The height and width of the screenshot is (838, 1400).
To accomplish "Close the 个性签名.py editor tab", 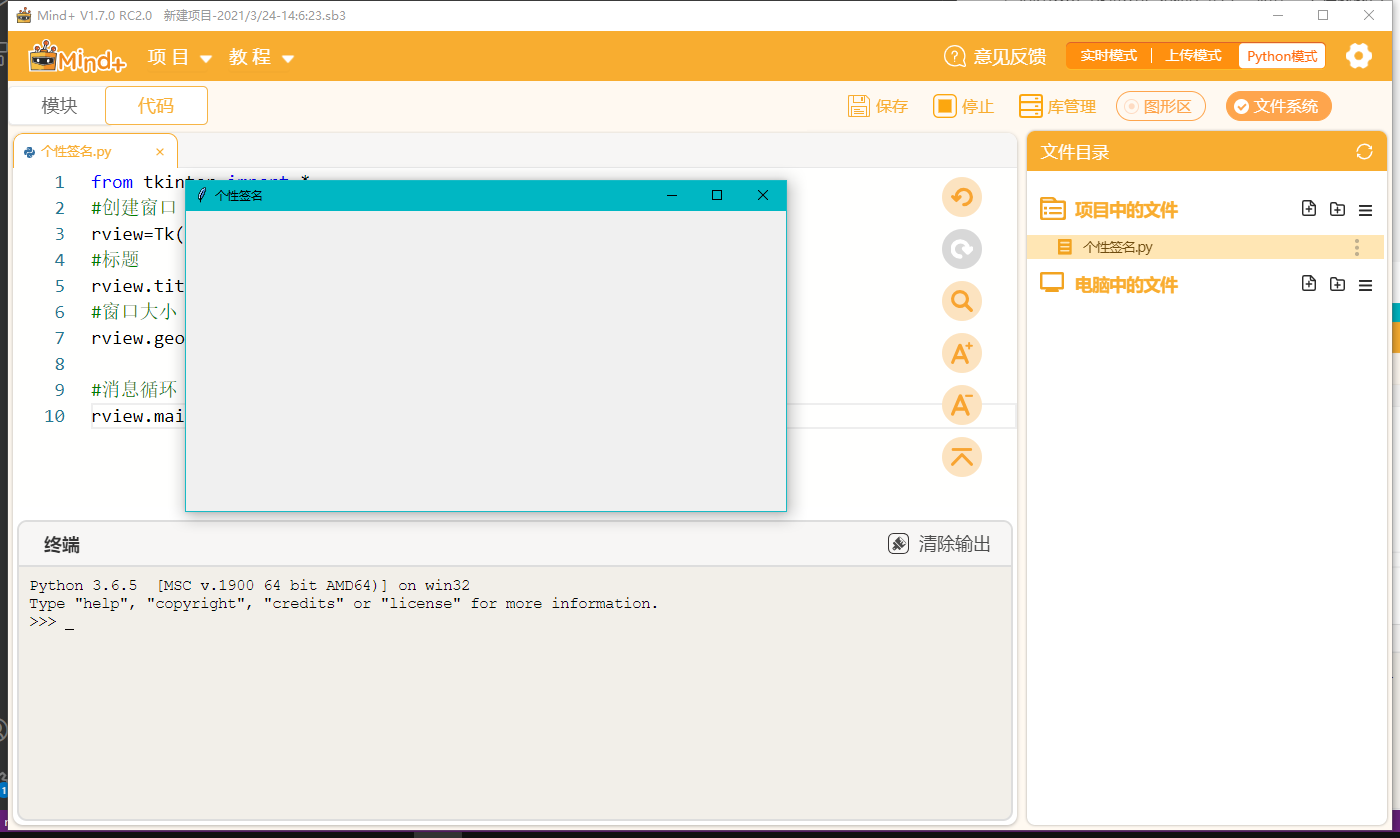I will (x=160, y=152).
